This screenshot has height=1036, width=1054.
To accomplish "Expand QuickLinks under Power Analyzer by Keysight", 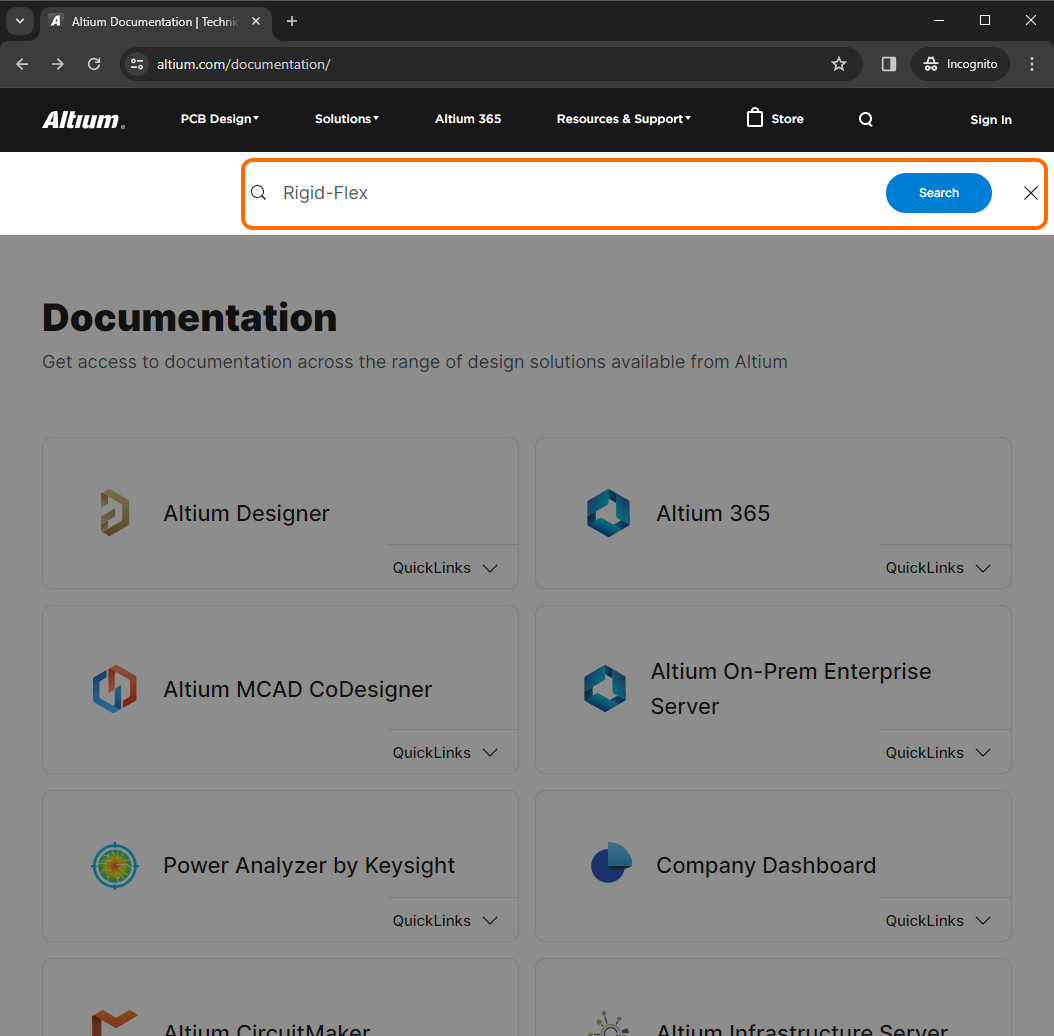I will (x=445, y=921).
